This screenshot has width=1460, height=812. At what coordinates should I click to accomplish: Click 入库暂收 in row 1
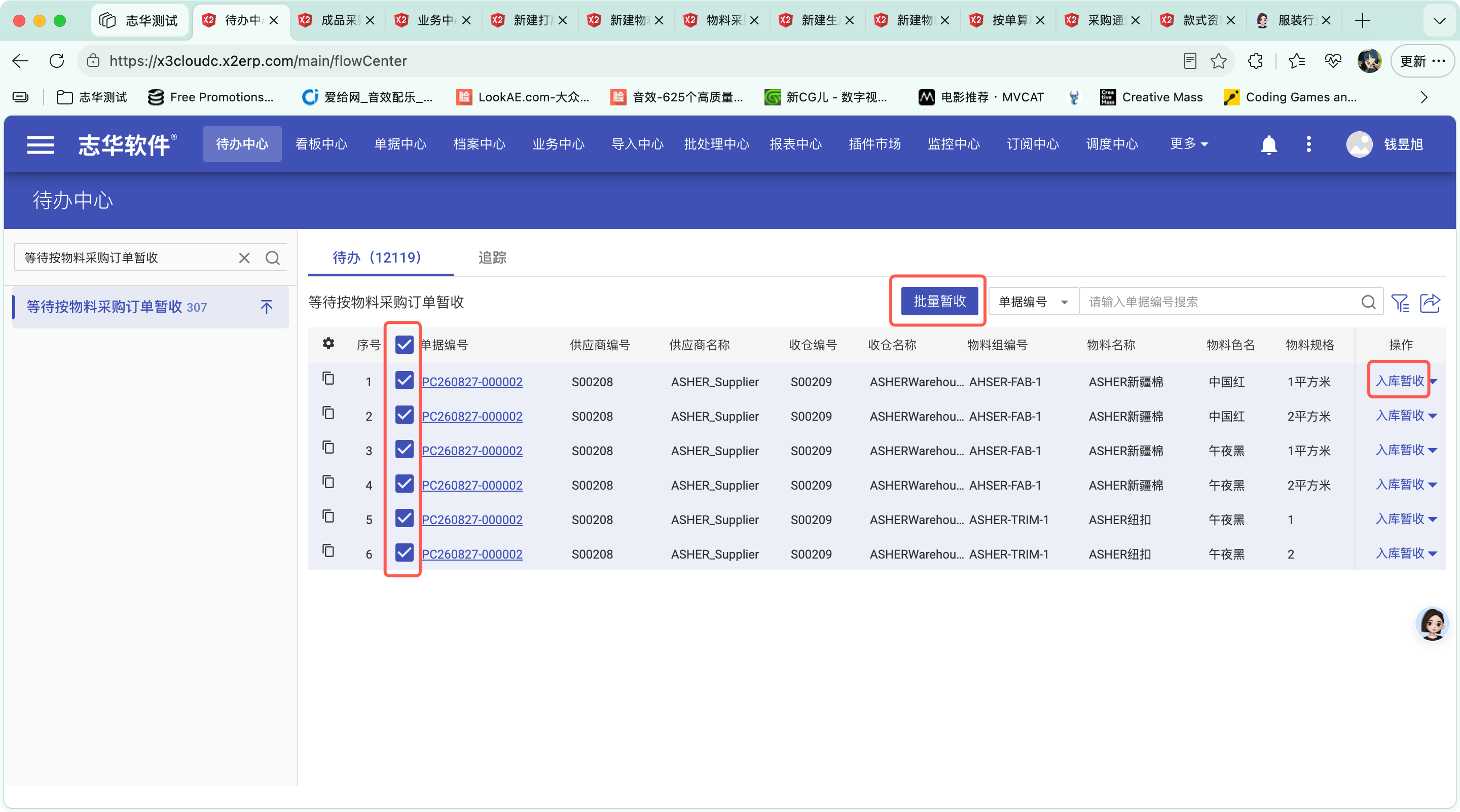[1400, 381]
